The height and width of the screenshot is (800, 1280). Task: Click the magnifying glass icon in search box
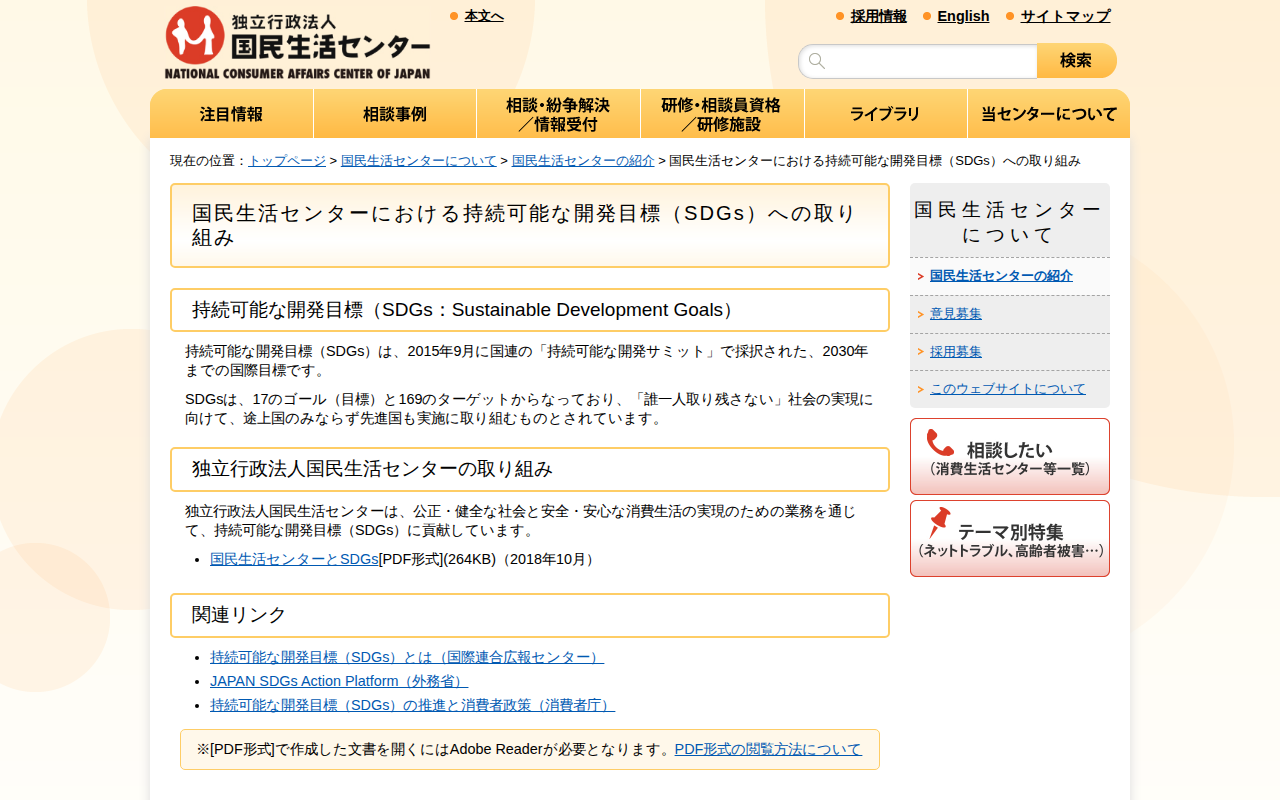(817, 61)
